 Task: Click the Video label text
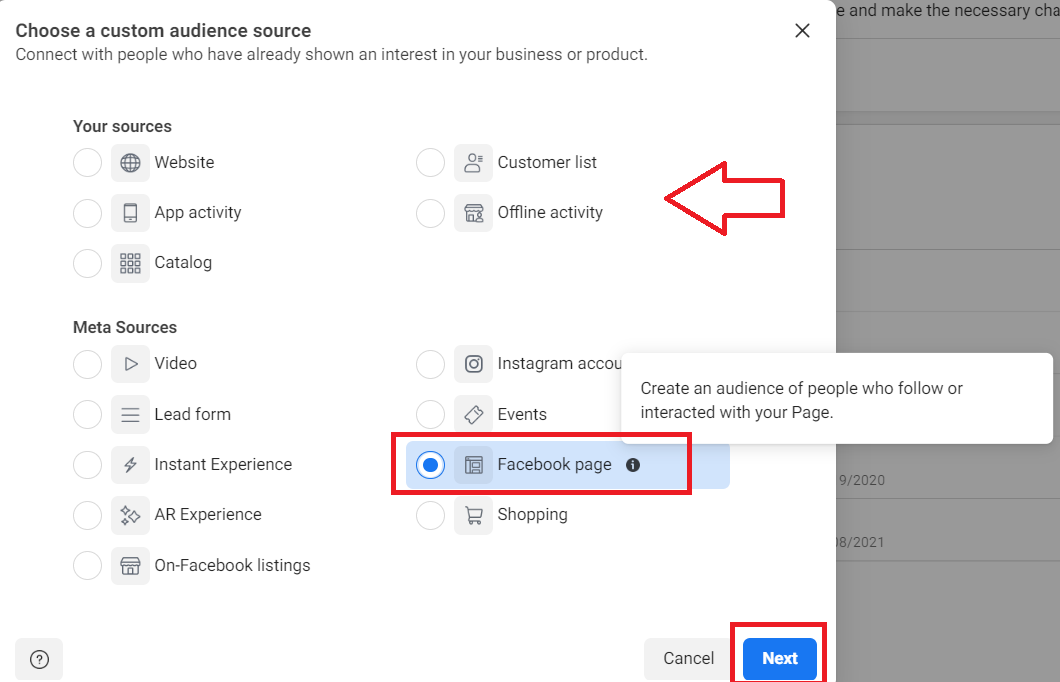pos(175,363)
